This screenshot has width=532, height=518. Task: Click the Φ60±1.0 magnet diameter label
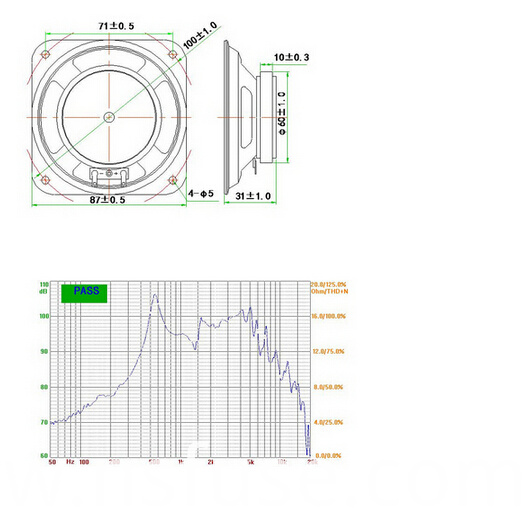[x=282, y=113]
